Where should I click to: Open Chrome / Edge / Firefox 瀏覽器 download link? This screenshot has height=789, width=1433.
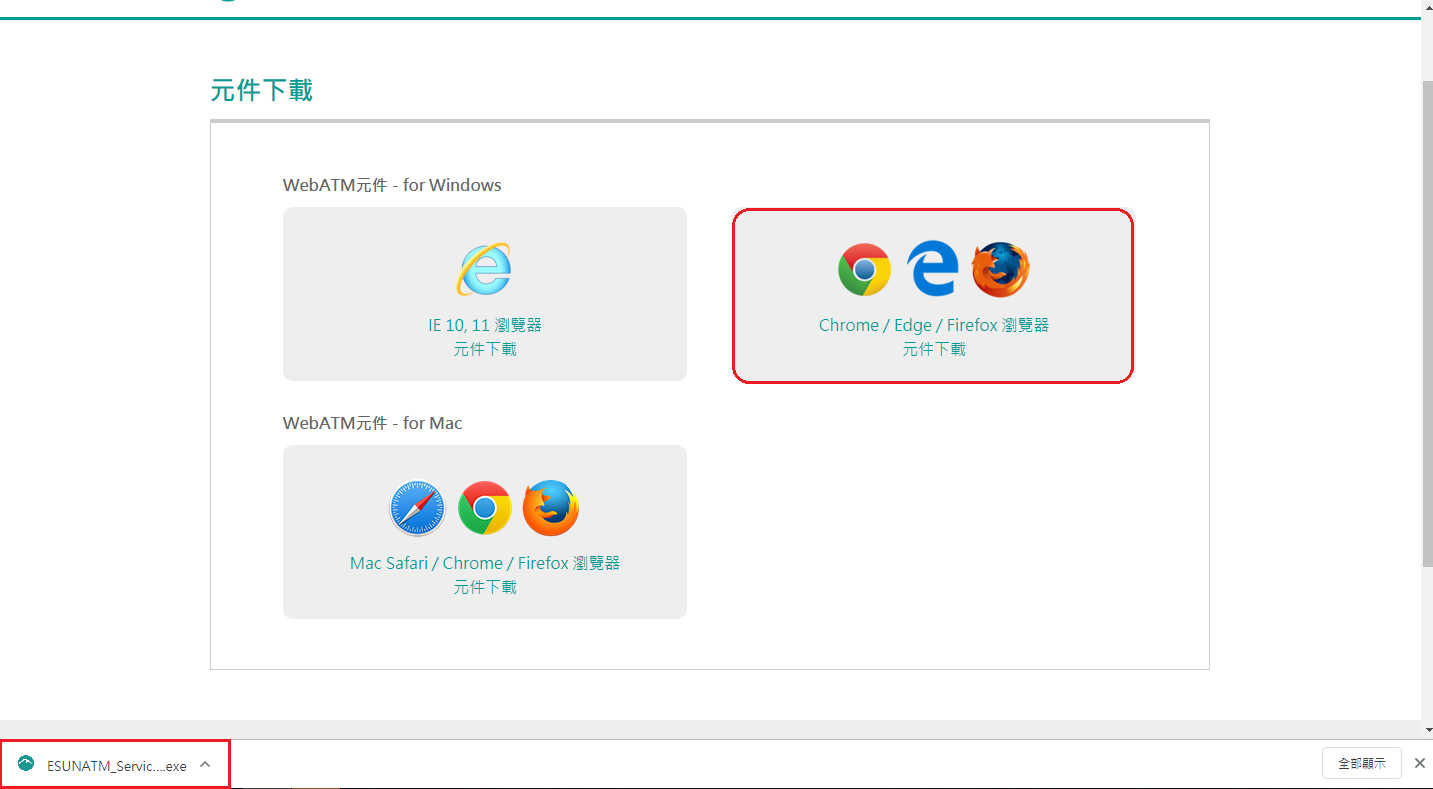tap(934, 325)
